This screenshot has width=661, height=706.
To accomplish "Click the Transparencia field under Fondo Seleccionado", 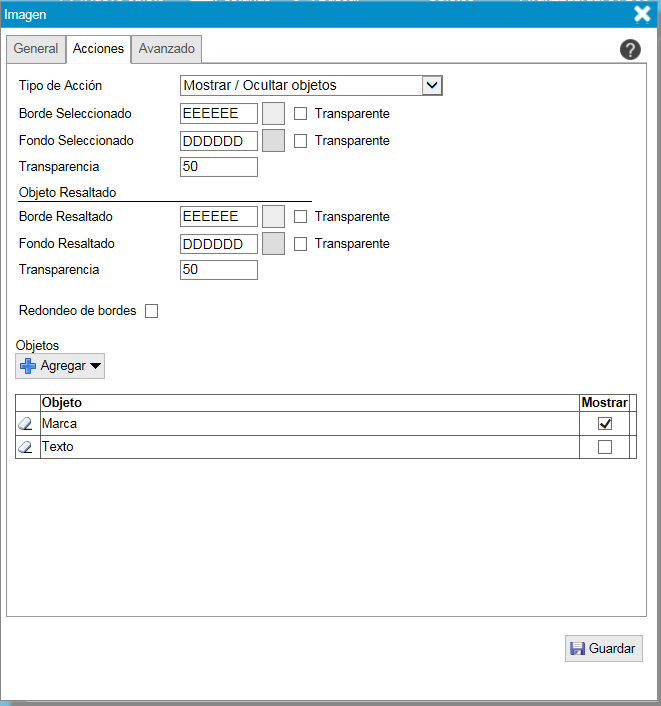I will [x=219, y=167].
